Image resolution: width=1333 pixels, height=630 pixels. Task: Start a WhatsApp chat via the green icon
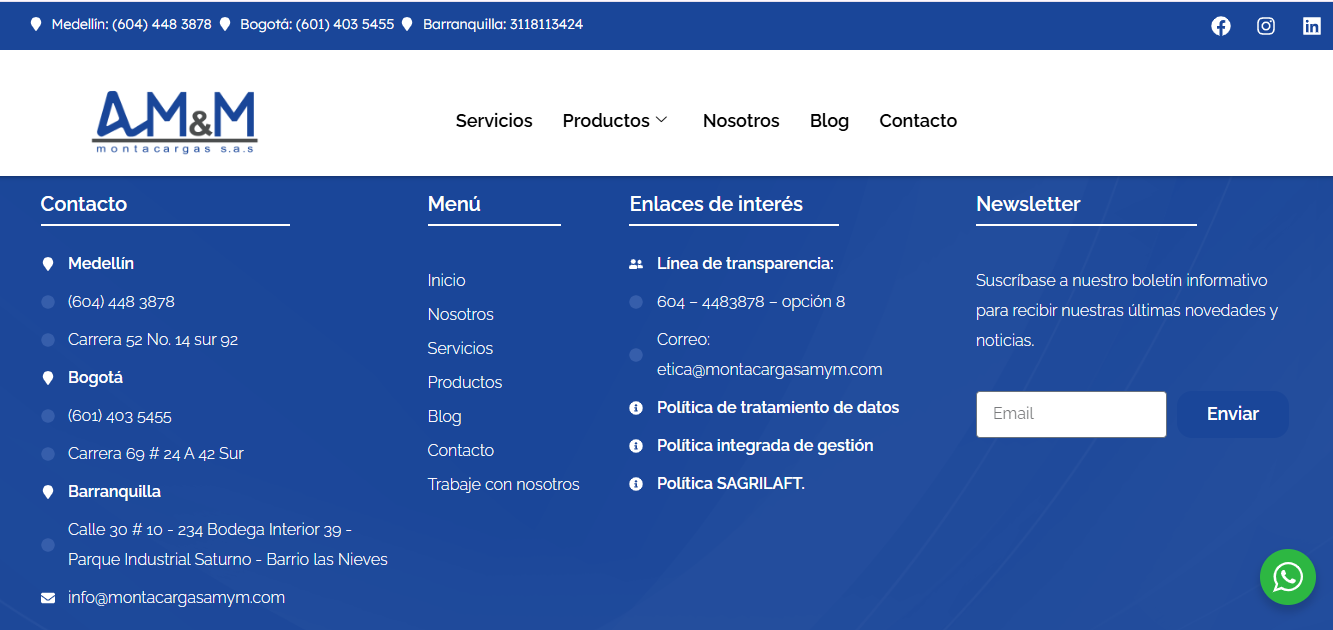point(1288,577)
